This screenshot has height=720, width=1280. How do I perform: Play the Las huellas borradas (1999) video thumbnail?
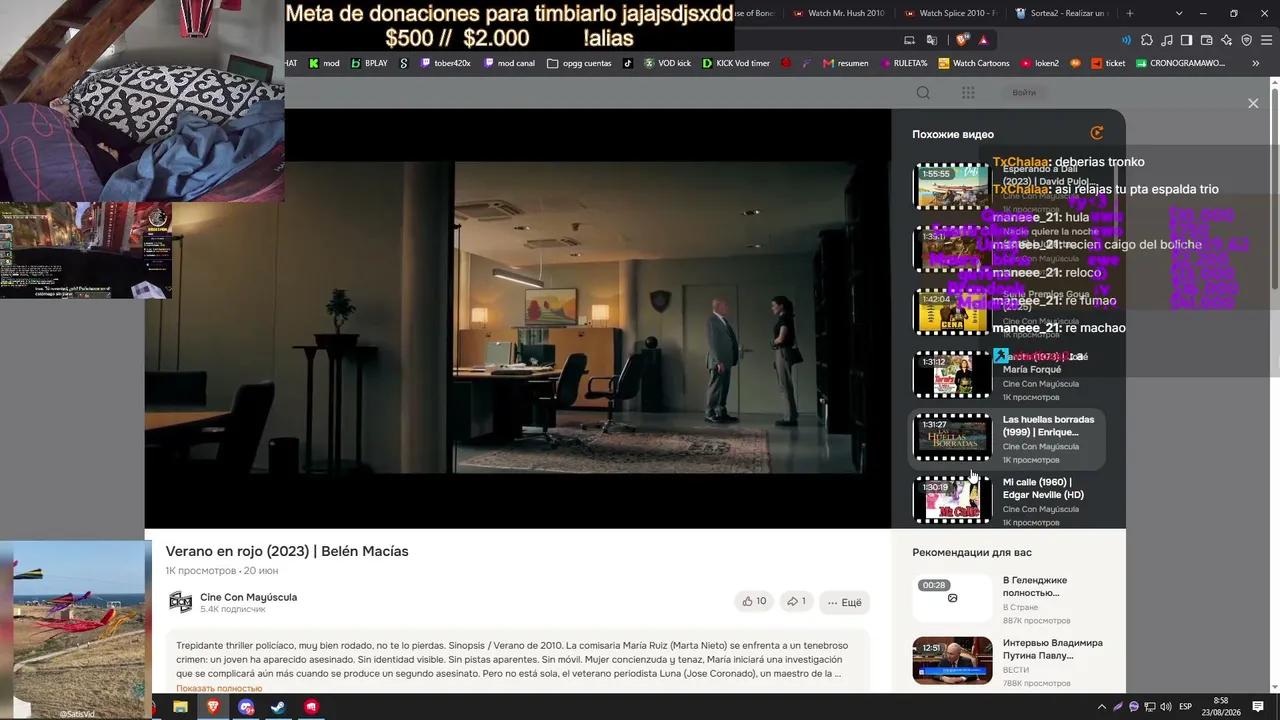(953, 438)
